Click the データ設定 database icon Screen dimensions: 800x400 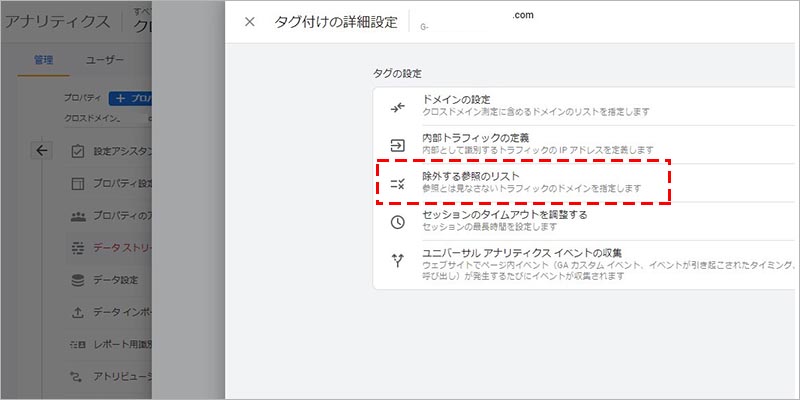pos(78,280)
